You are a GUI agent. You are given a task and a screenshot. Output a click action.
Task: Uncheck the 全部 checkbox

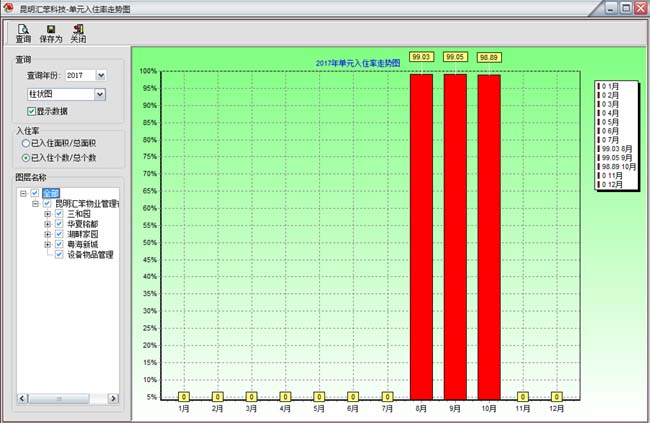pos(35,193)
